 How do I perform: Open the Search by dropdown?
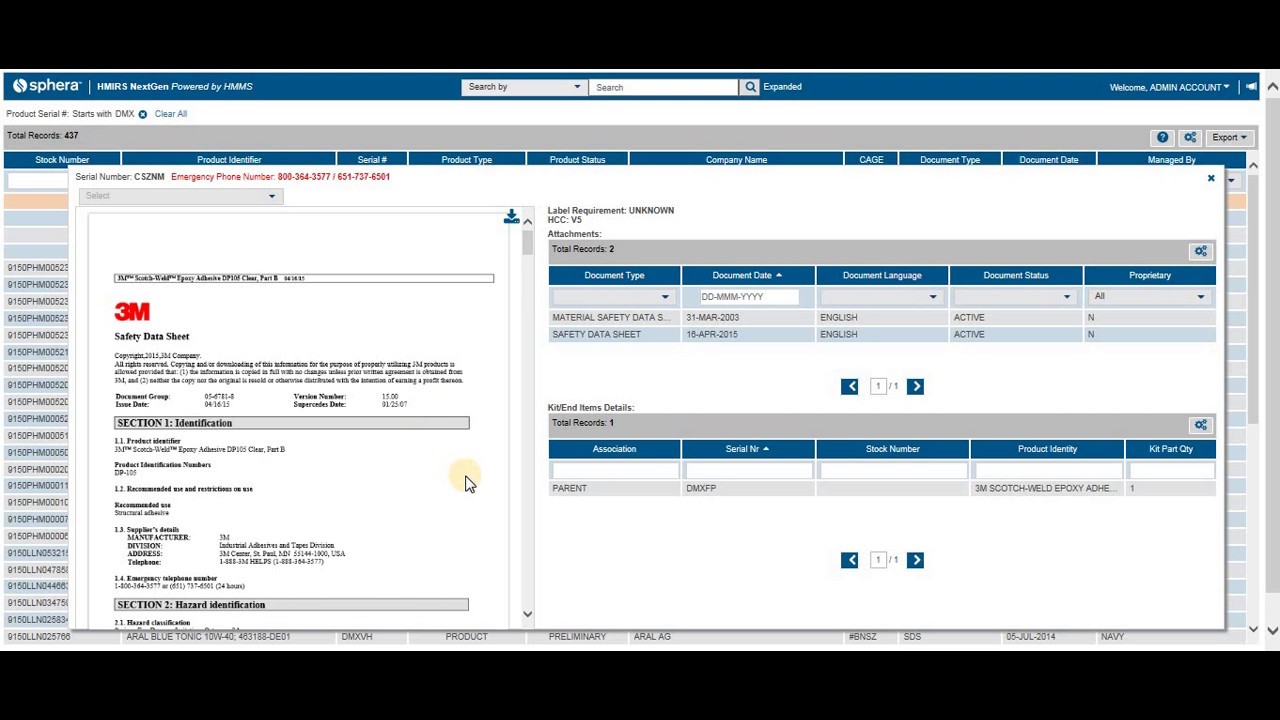point(523,87)
